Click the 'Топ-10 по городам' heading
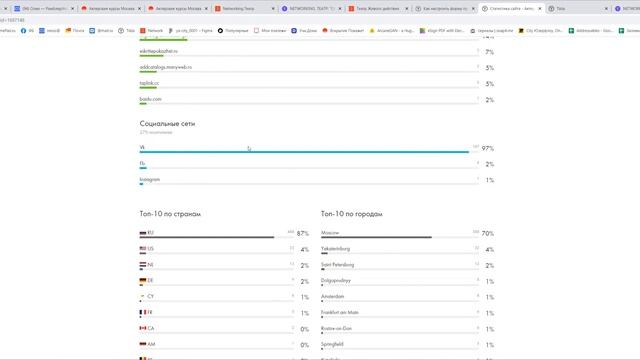Screen dimensions: 640x360 [351, 214]
